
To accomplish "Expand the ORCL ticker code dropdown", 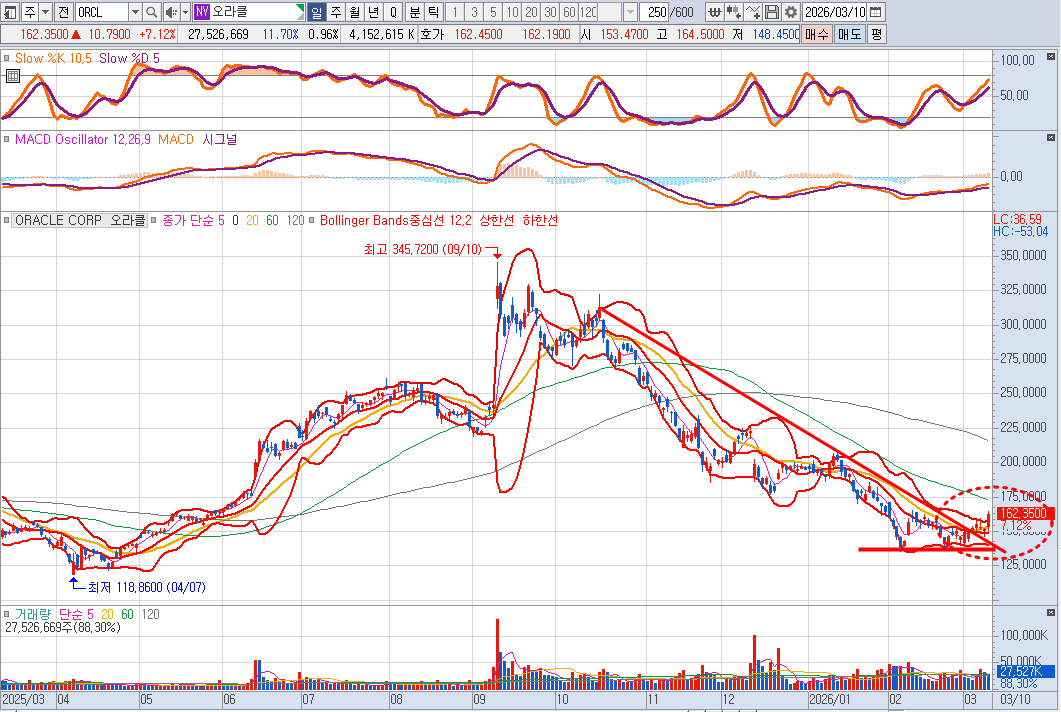I will click(135, 12).
